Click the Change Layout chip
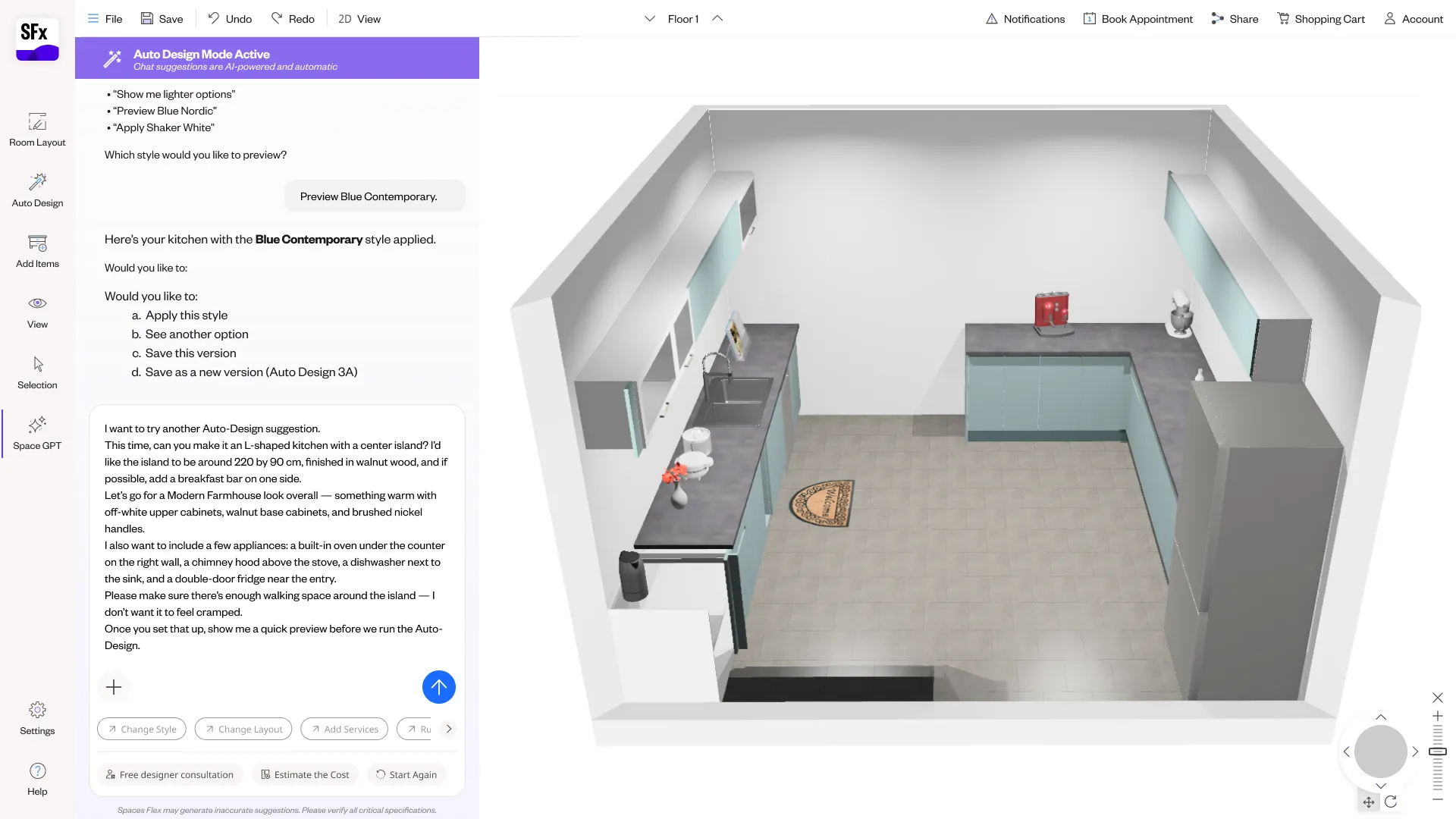 click(x=243, y=729)
